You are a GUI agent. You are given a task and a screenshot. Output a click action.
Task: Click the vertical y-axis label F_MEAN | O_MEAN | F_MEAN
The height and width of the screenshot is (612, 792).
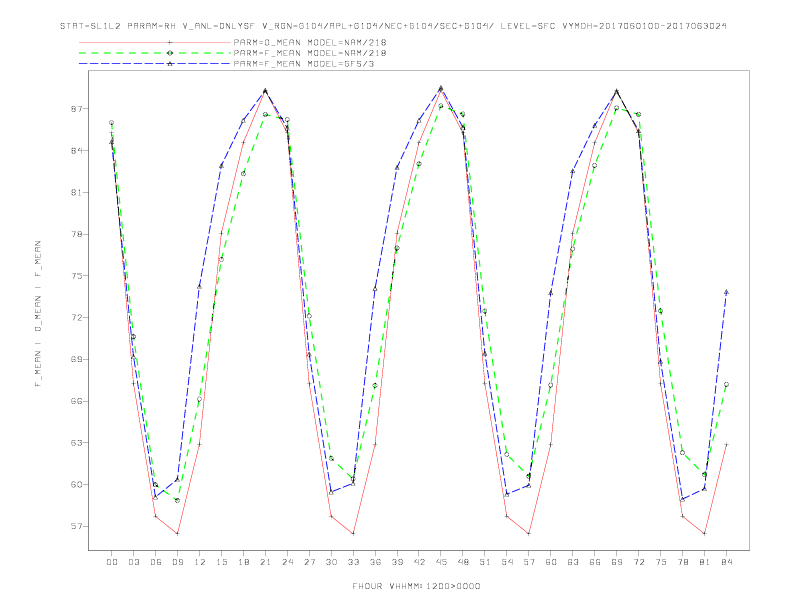pos(38,314)
